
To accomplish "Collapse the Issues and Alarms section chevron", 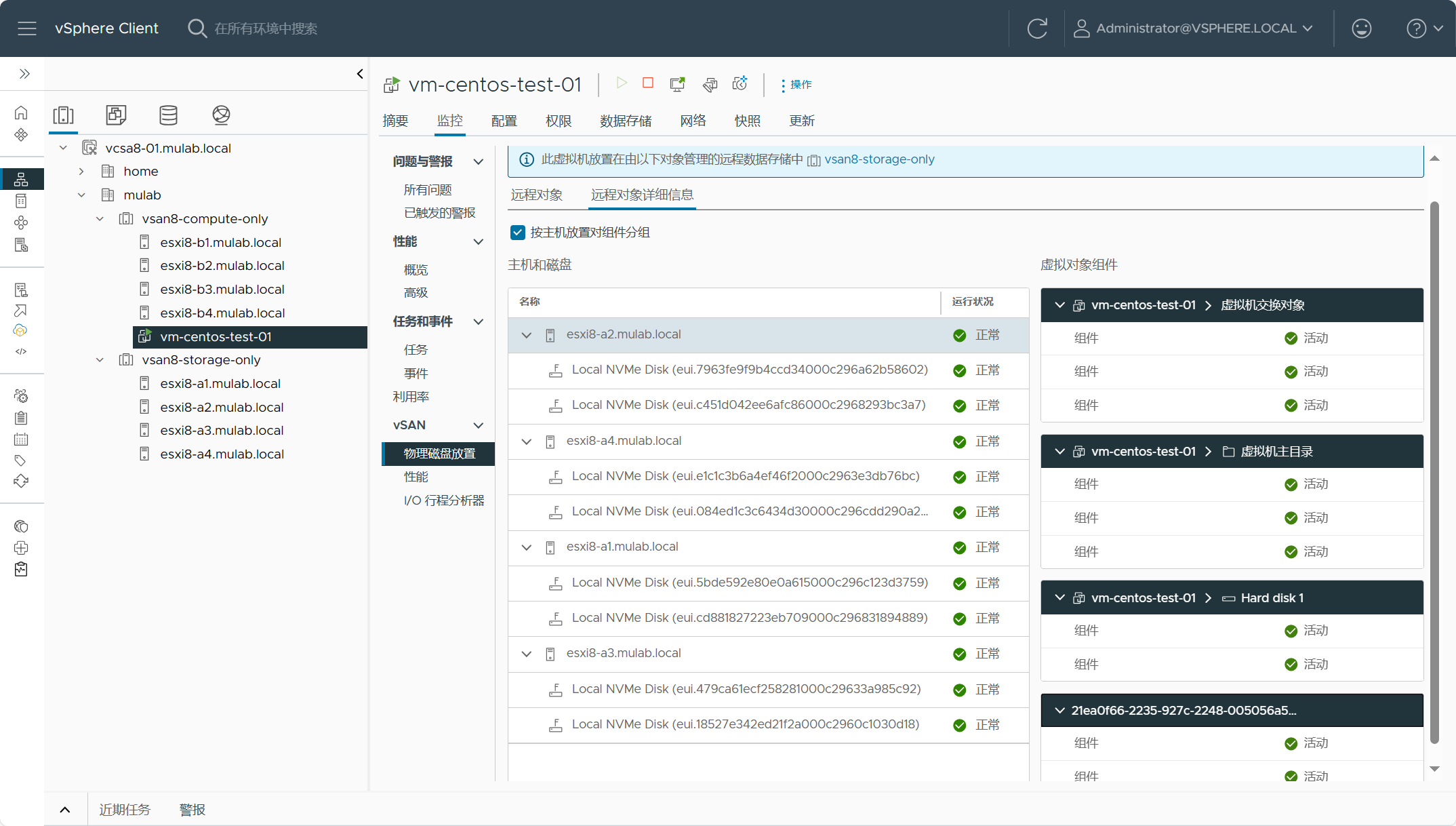I will [479, 161].
